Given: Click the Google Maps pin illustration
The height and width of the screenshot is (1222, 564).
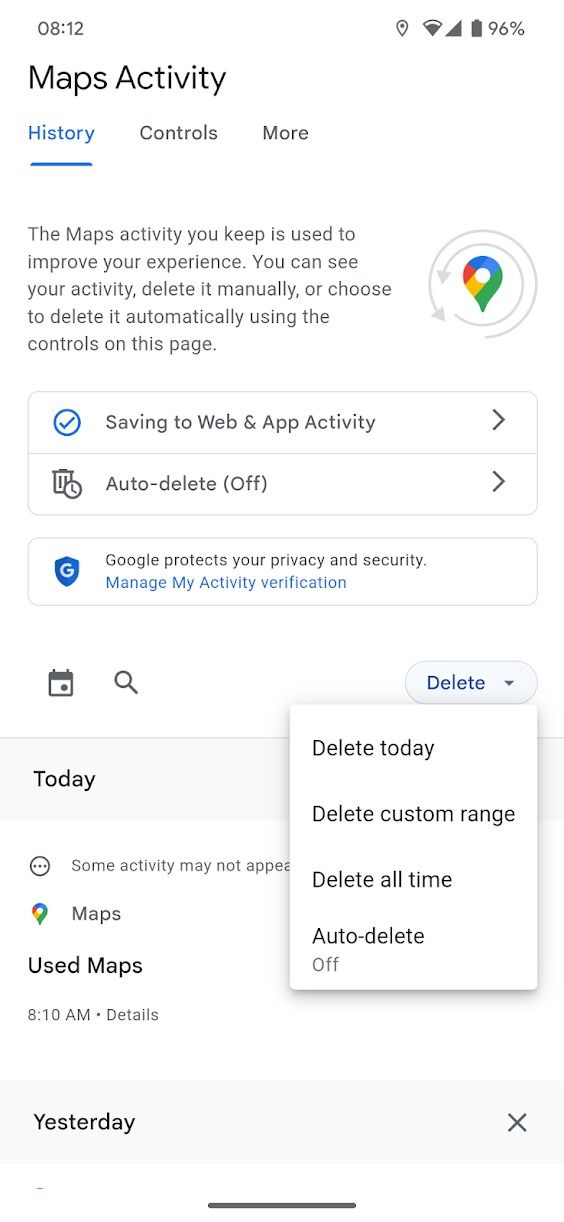Looking at the screenshot, I should 483,284.
